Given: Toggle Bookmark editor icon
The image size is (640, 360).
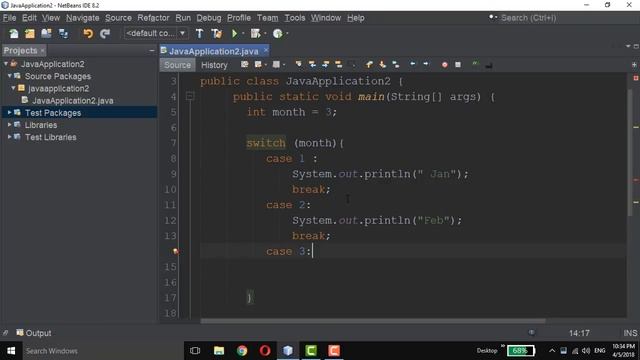Looking at the screenshot, I should 396,64.
